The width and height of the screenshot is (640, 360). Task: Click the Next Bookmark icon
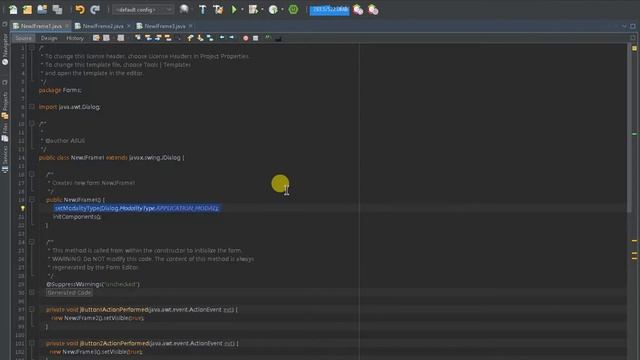coord(200,38)
